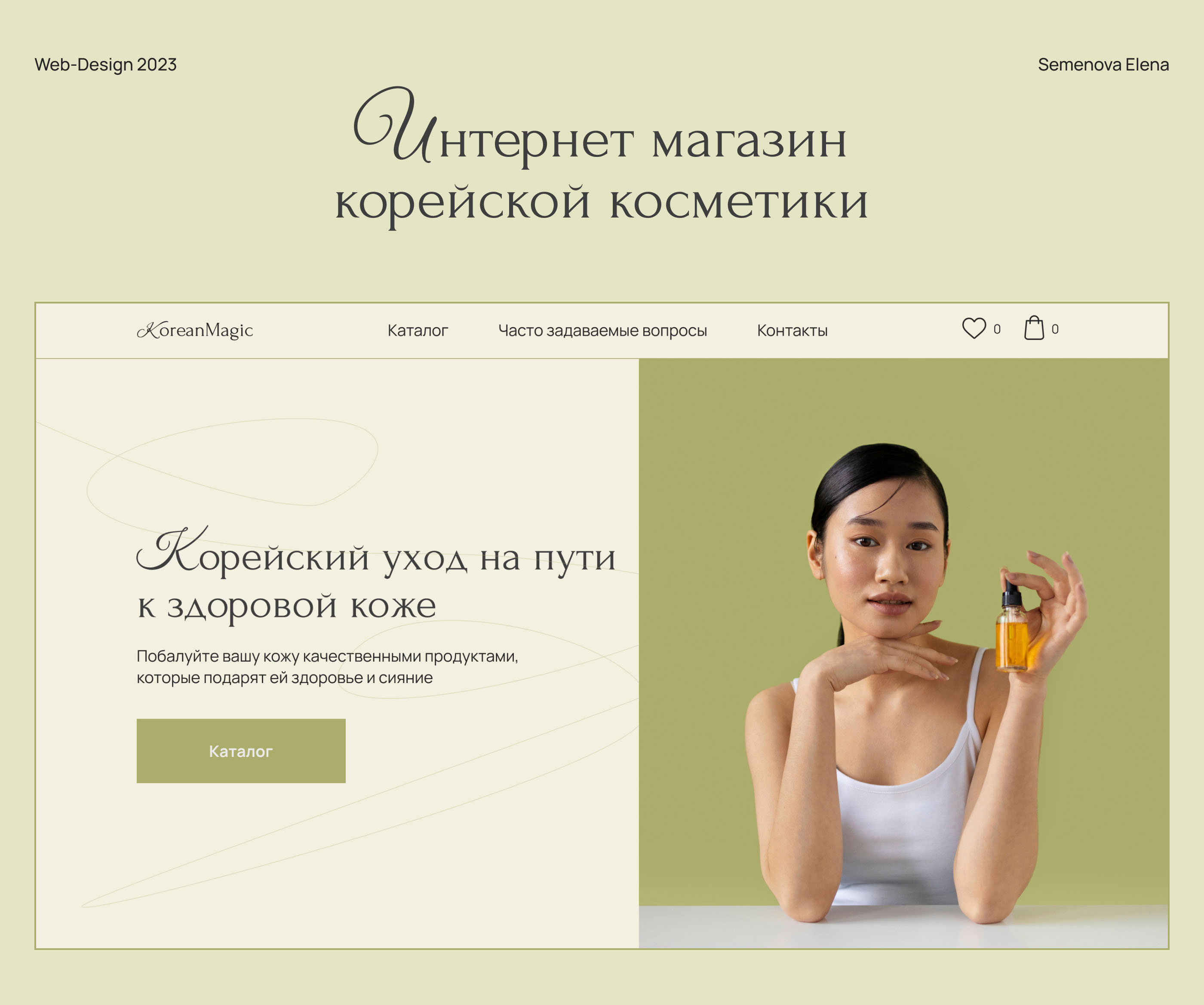Click the heart favorites icon
Screen dimensions: 1204x1005
click(x=974, y=328)
